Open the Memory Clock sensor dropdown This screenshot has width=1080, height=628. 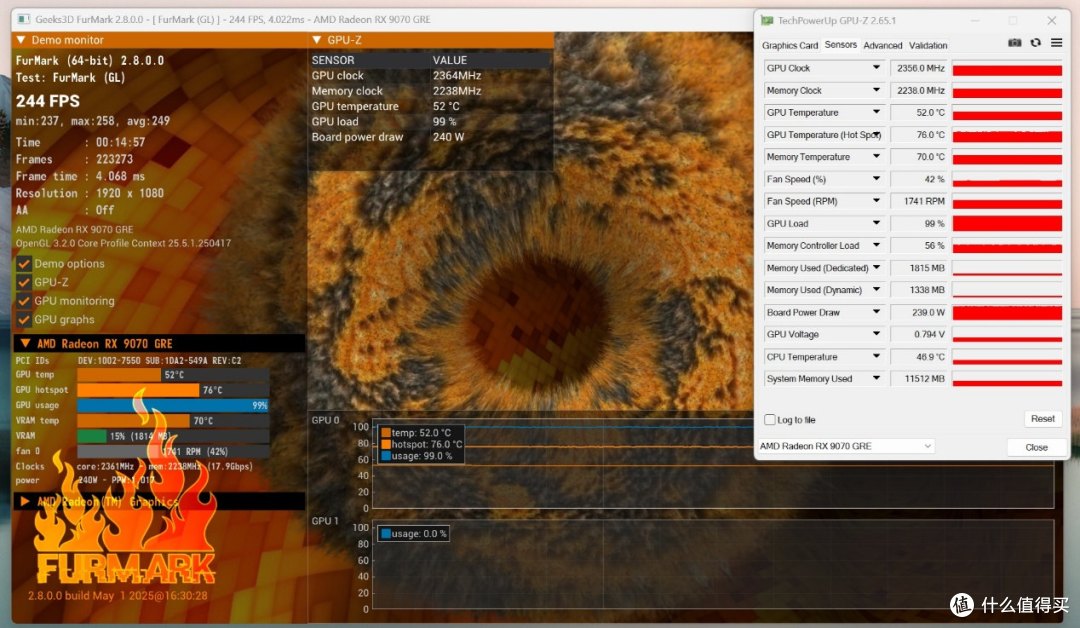(x=876, y=90)
